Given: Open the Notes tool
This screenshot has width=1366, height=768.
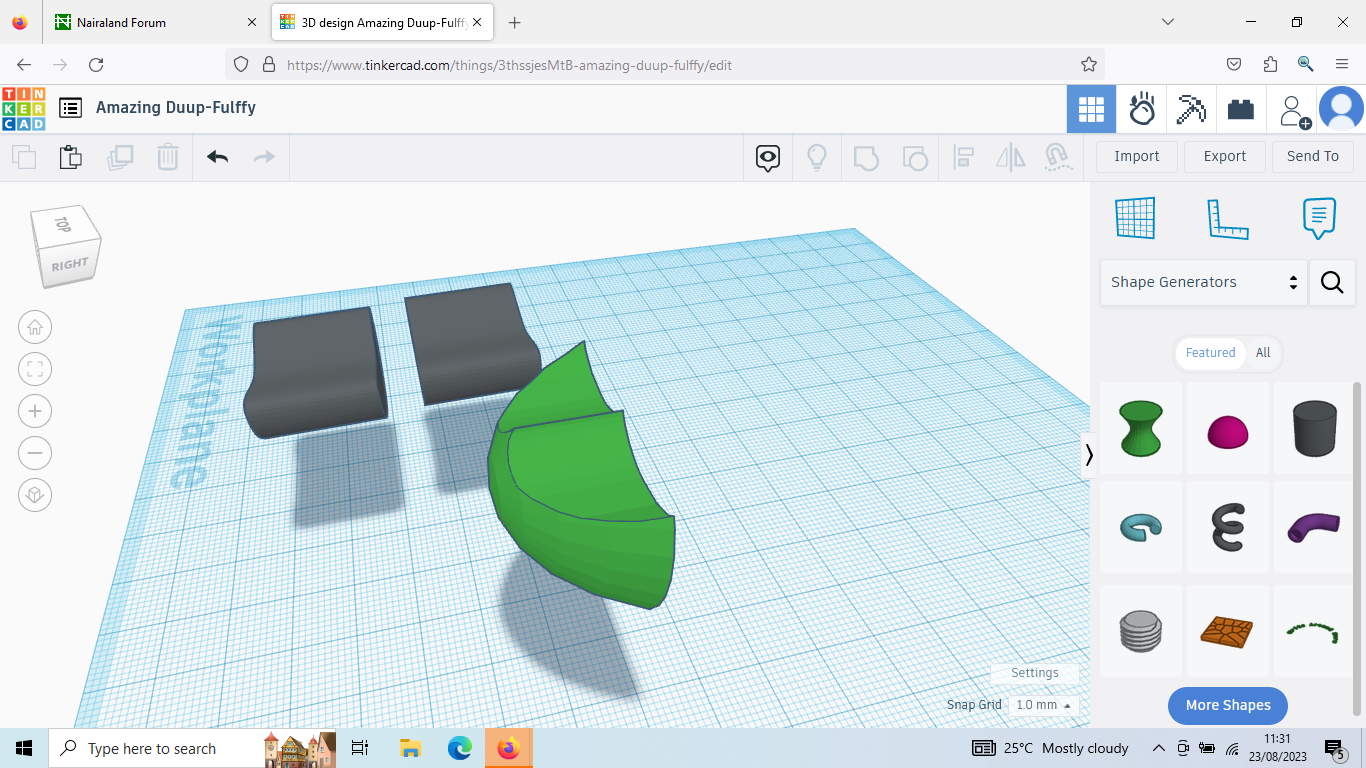Looking at the screenshot, I should [1319, 218].
